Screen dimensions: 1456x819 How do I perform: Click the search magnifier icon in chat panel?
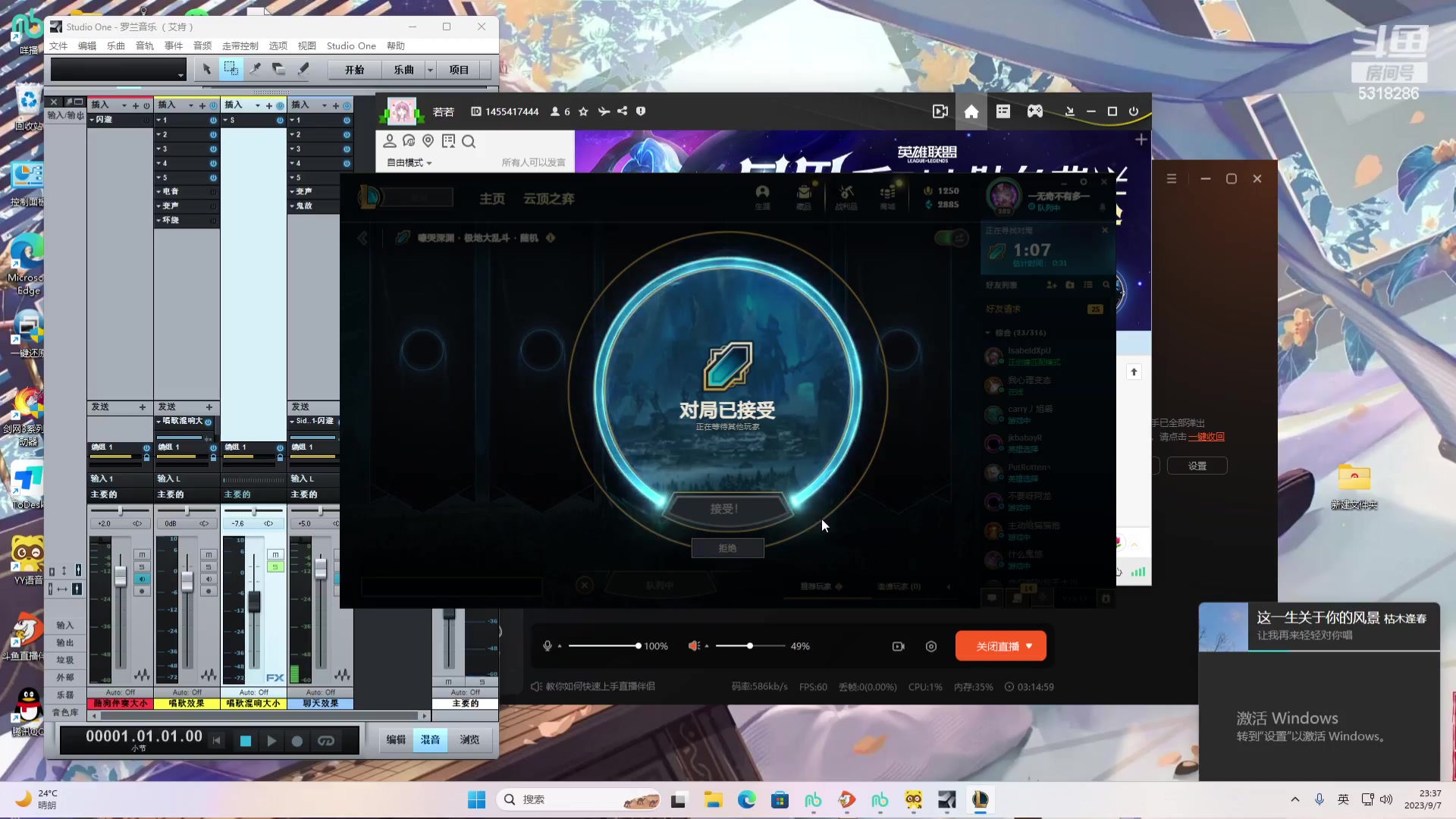(469, 142)
